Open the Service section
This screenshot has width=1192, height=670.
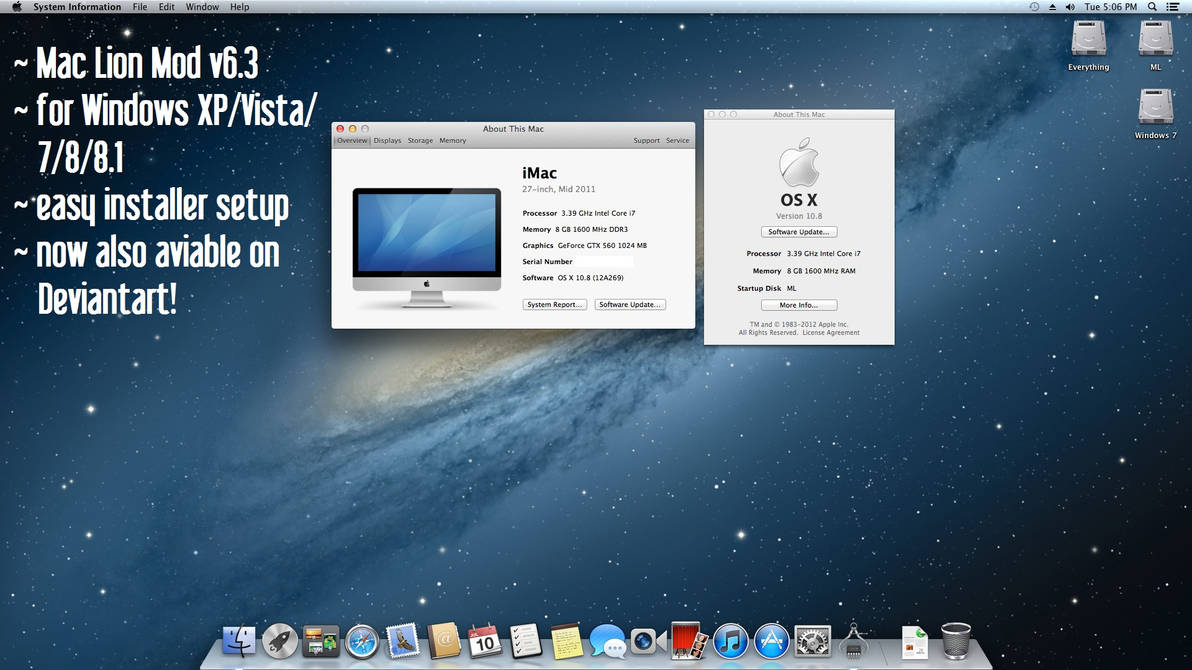tap(677, 141)
